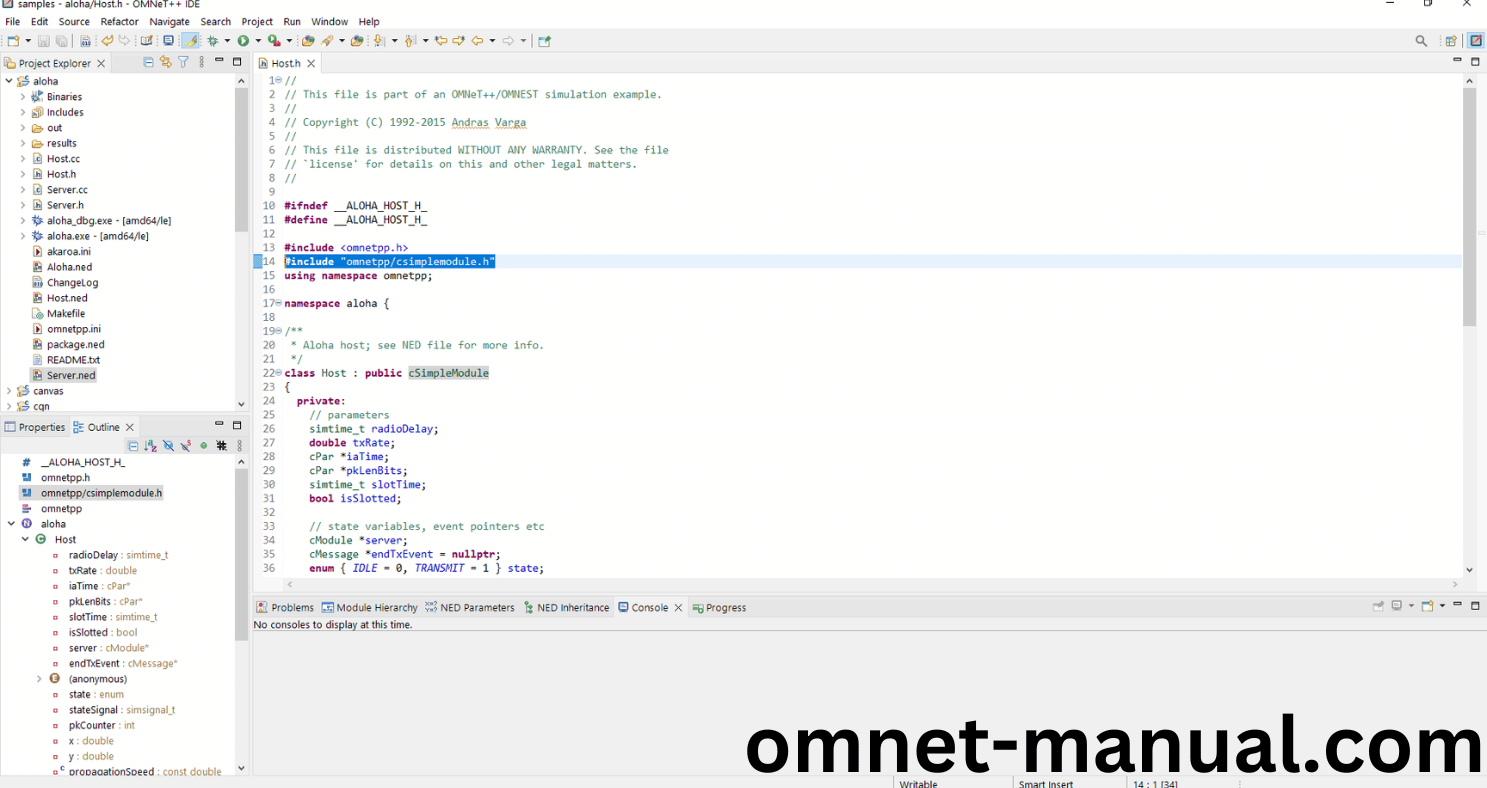Minimize the Properties view
The width and height of the screenshot is (1487, 788).
[x=218, y=424]
